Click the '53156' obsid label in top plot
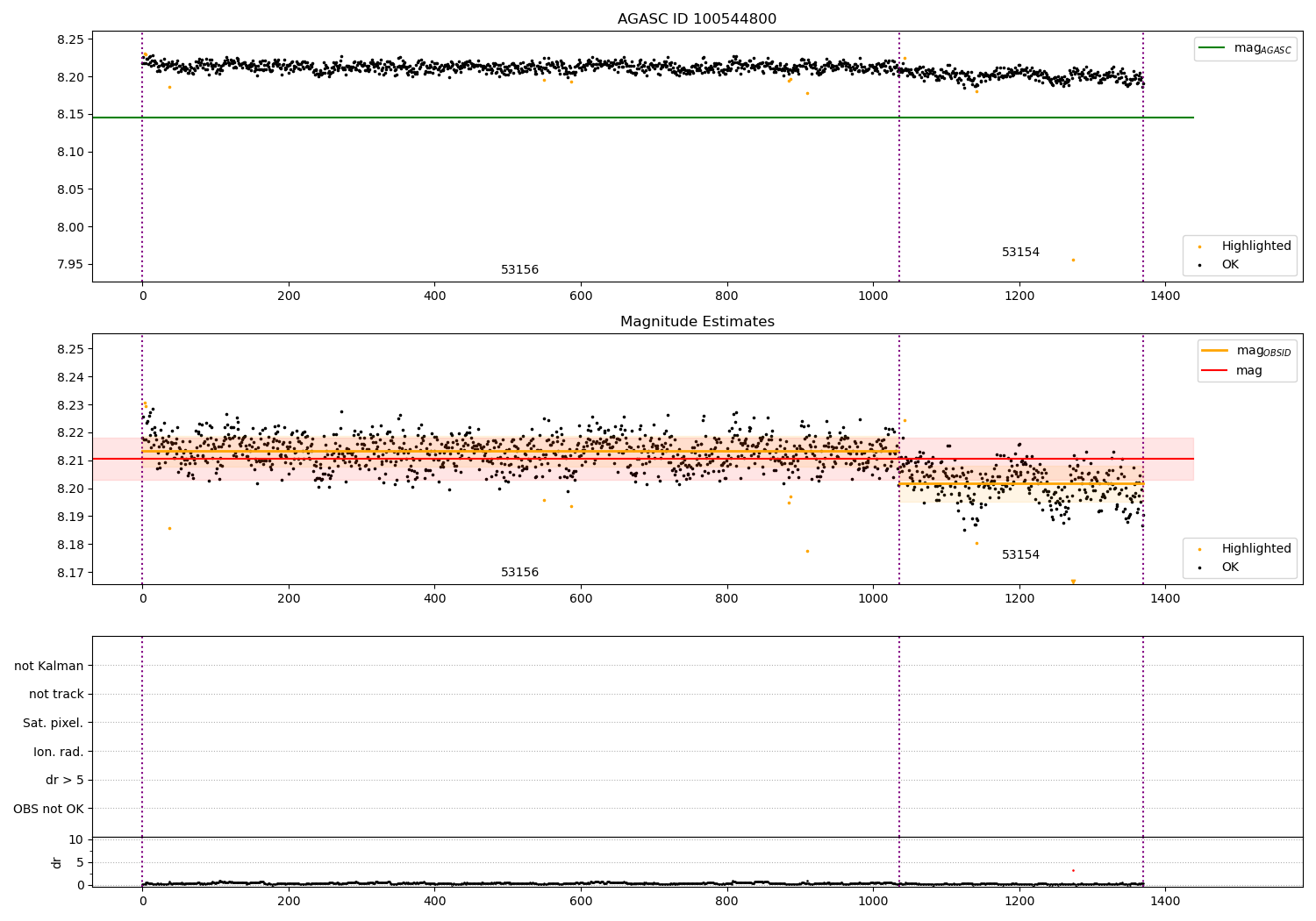This screenshot has width=1316, height=921. [x=519, y=270]
